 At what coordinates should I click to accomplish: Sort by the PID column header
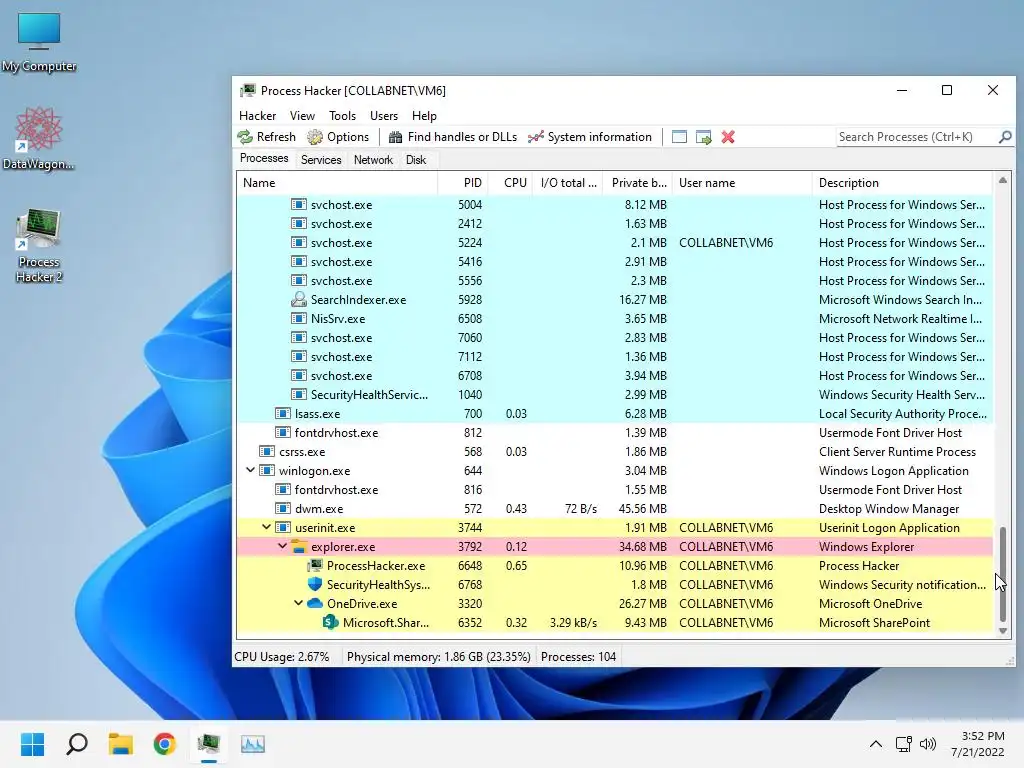click(x=461, y=183)
